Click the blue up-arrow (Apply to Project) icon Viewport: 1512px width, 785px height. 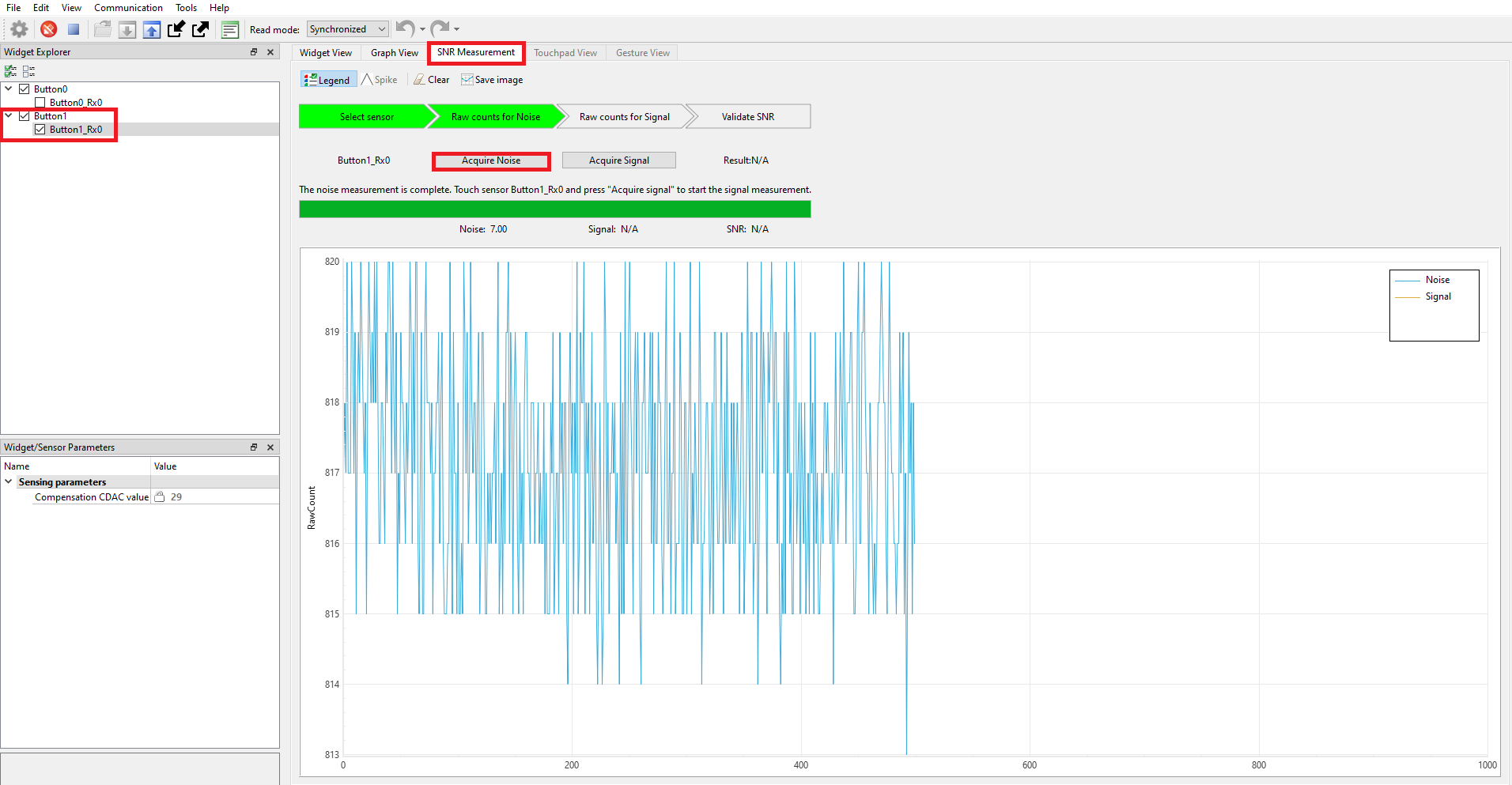point(152,29)
